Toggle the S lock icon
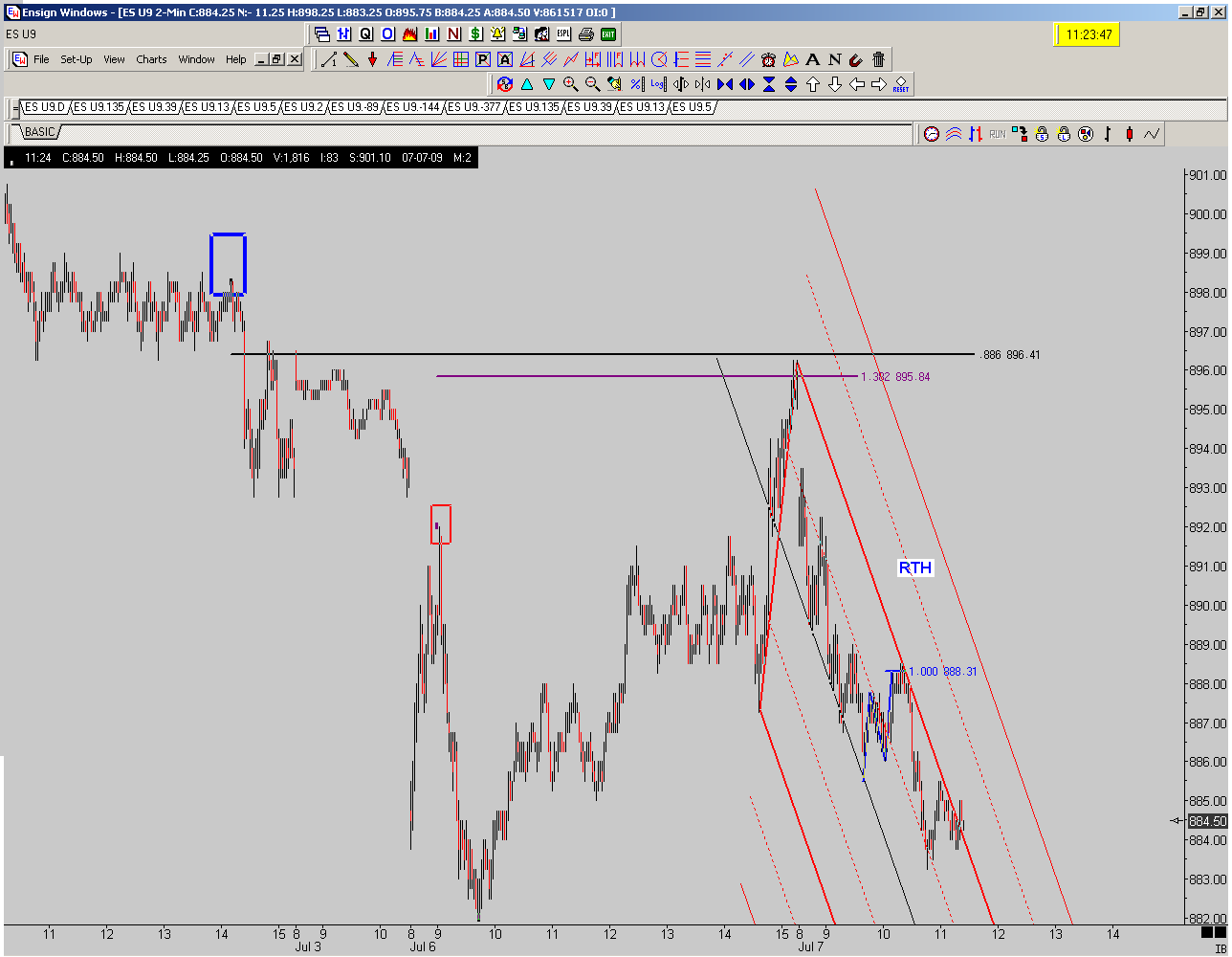 click(x=1042, y=134)
